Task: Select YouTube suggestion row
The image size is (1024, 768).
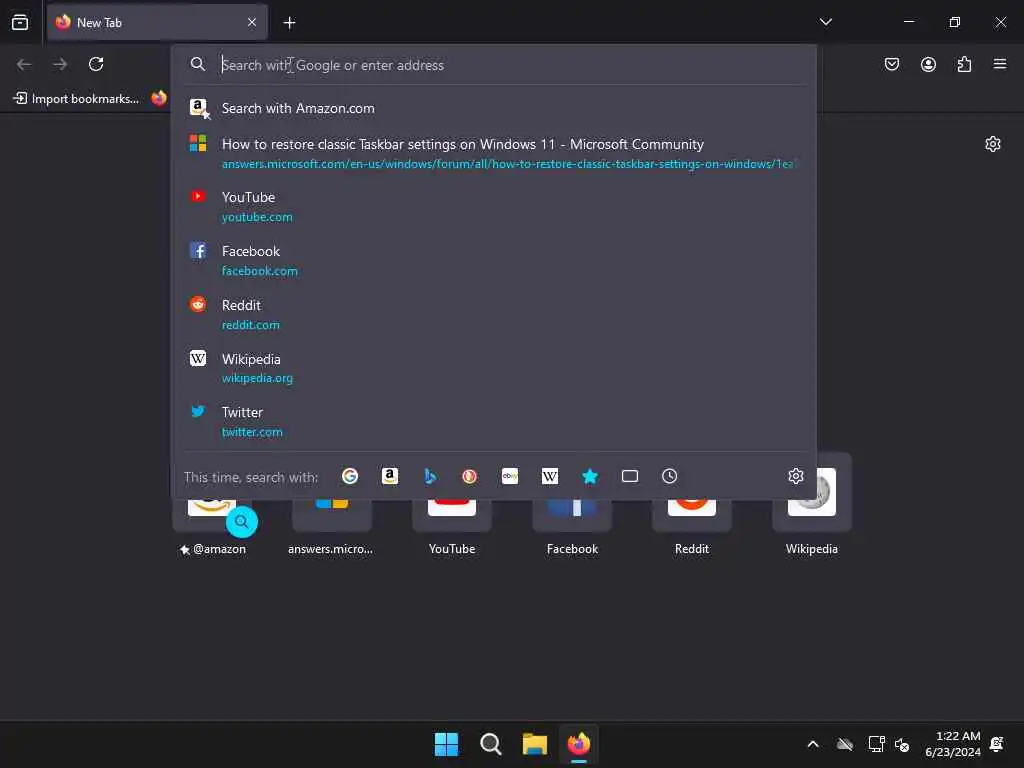Action: (494, 206)
